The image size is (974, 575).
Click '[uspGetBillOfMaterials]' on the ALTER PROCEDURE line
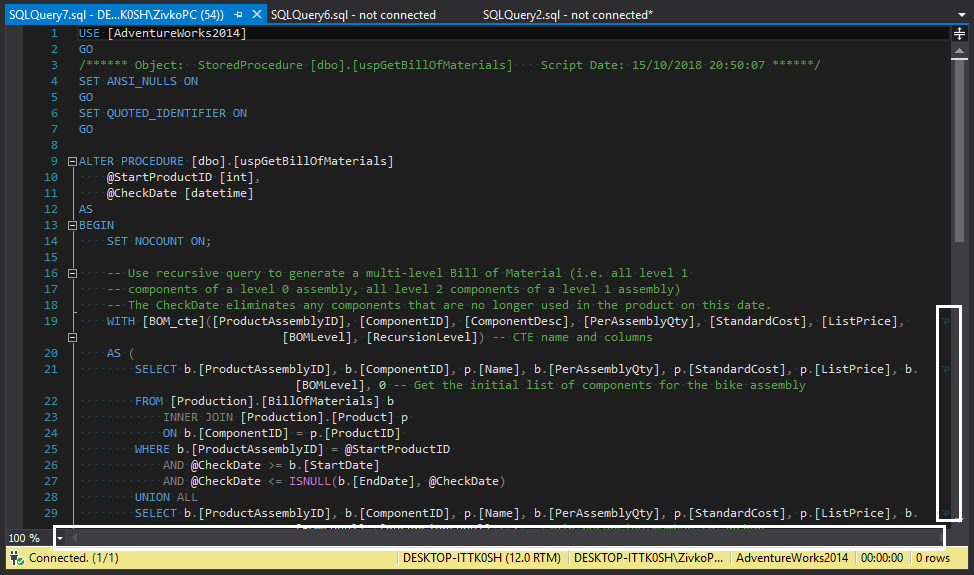[x=313, y=161]
